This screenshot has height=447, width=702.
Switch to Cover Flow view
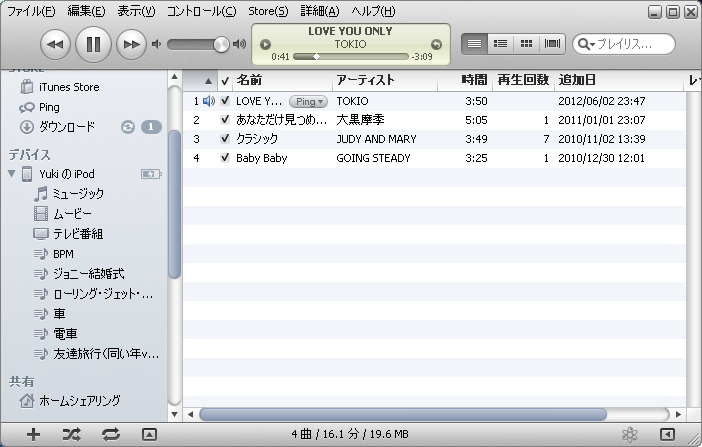click(552, 44)
